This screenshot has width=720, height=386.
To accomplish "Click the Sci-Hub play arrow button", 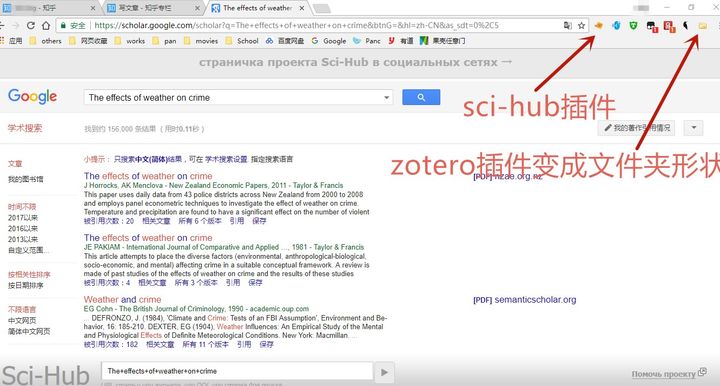I will (384, 372).
